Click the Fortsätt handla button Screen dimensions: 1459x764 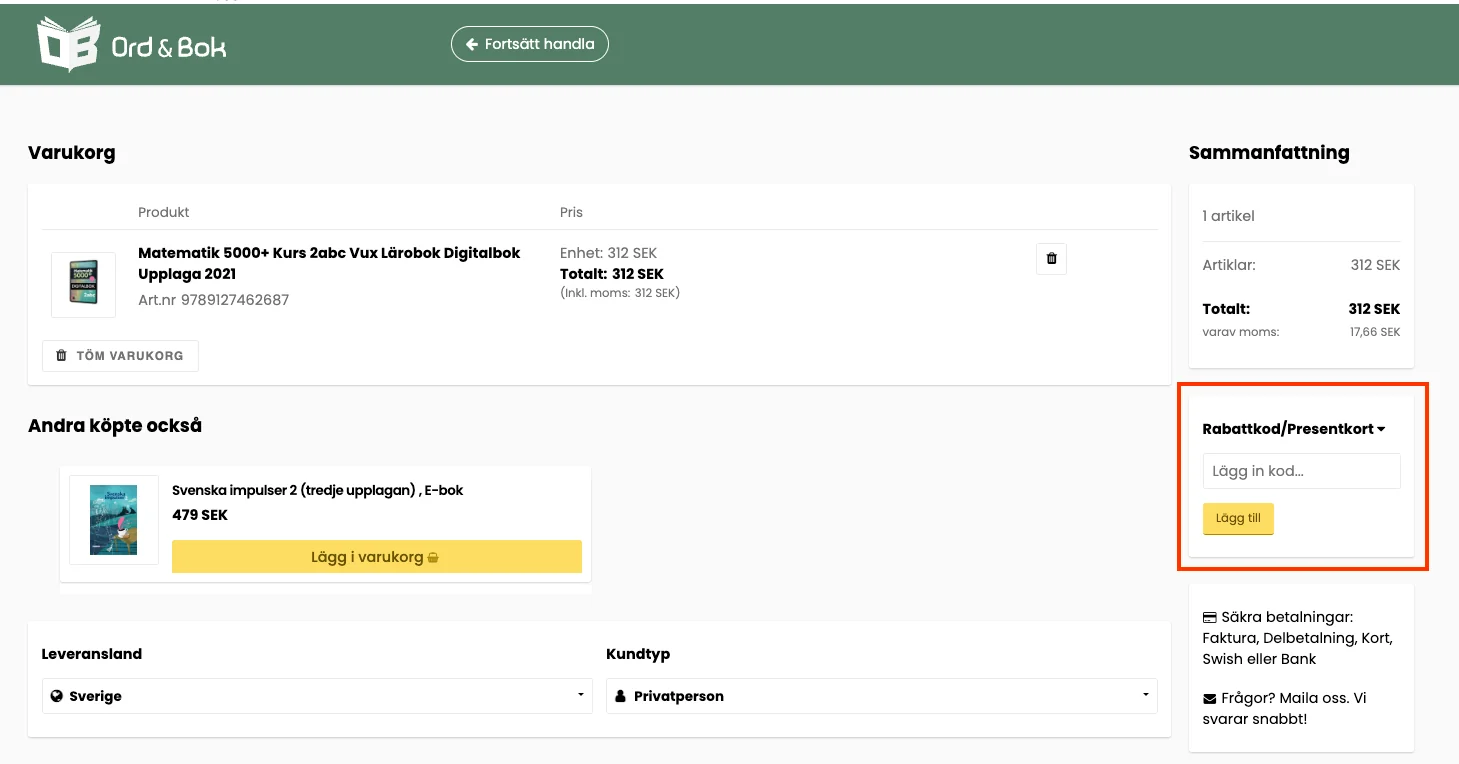pyautogui.click(x=530, y=44)
